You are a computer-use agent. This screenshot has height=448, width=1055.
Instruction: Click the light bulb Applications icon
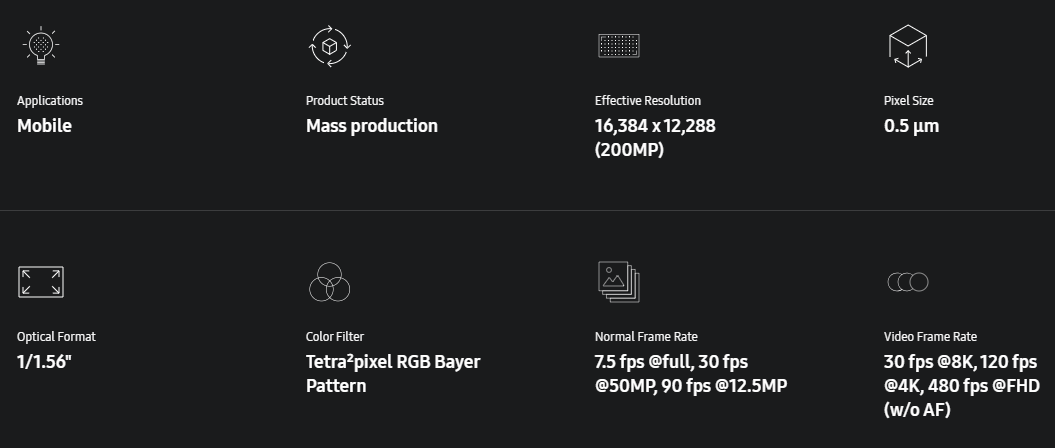[40, 46]
